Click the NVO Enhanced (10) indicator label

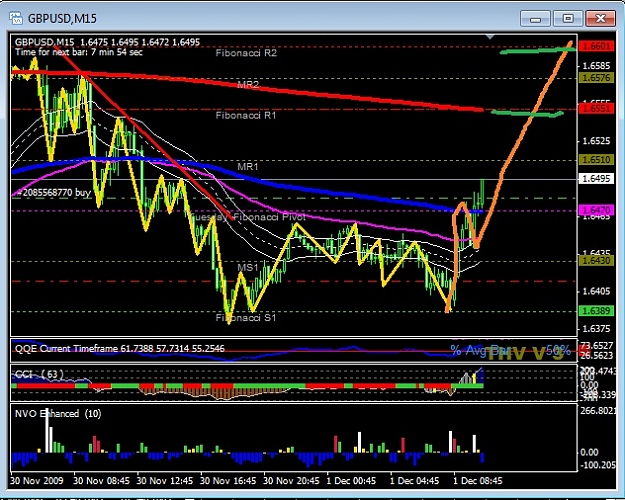point(58,413)
